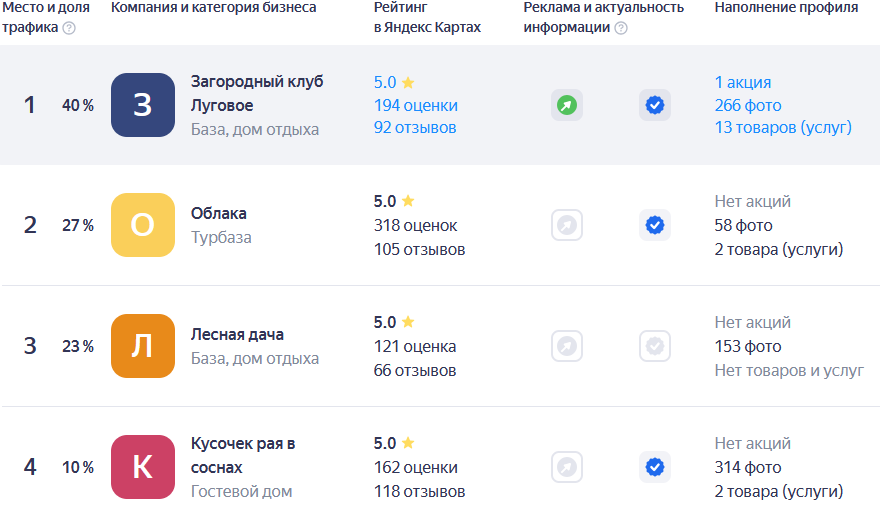Click the pink К logo thumbnail
The image size is (880, 520).
click(143, 467)
